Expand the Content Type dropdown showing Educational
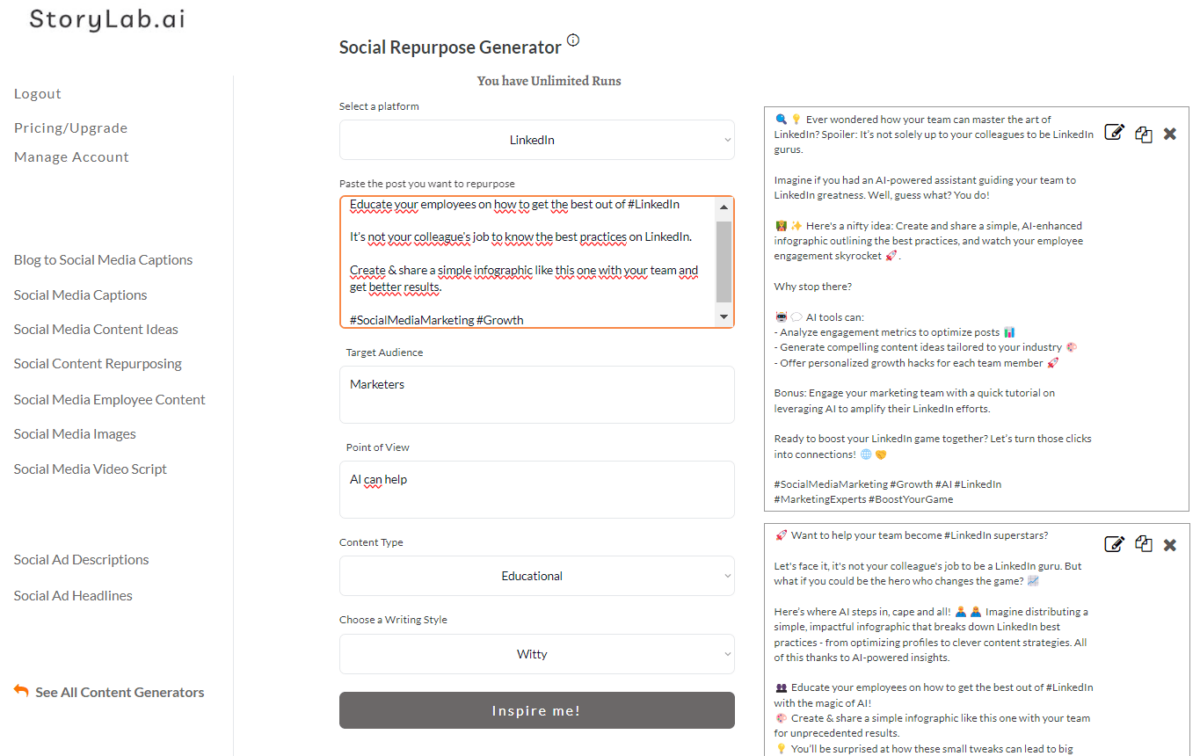 (x=536, y=576)
